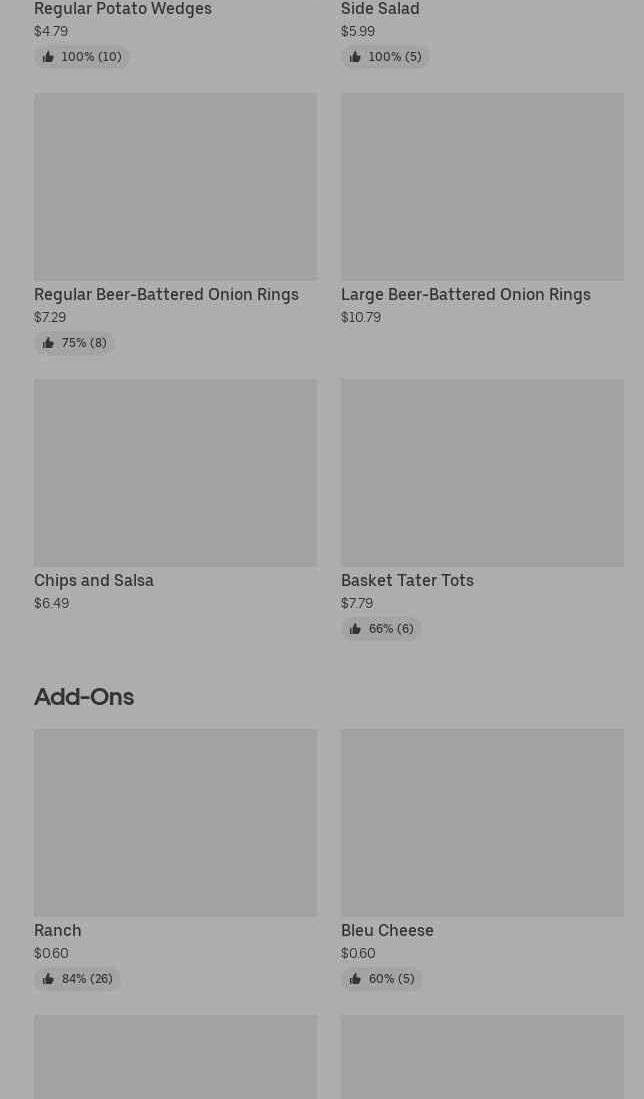This screenshot has height=1099, width=644.
Task: Click thumbs-up icon on Bleu Cheese rating
Action: coord(355,979)
